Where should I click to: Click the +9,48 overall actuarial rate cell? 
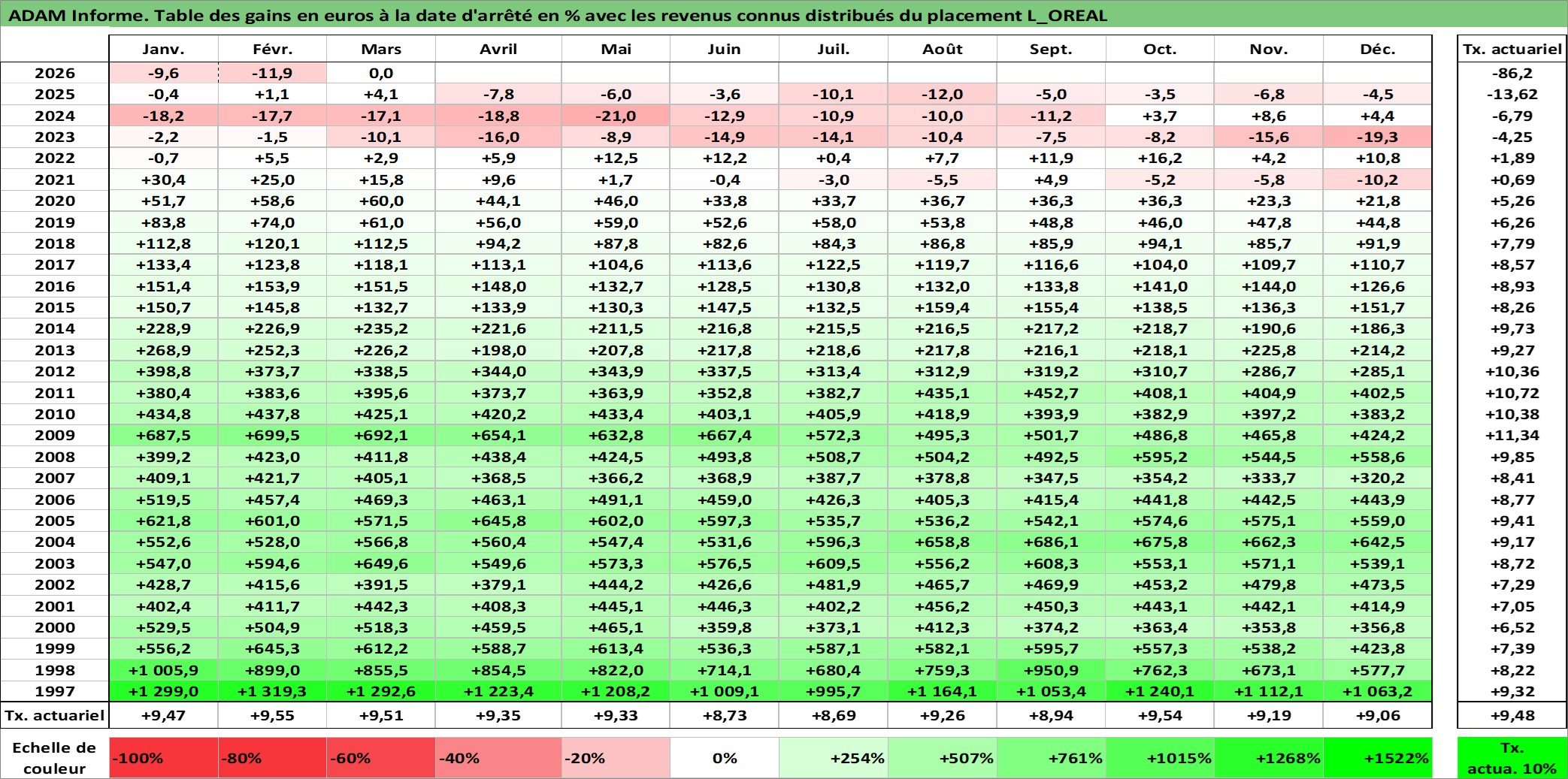tap(1512, 715)
